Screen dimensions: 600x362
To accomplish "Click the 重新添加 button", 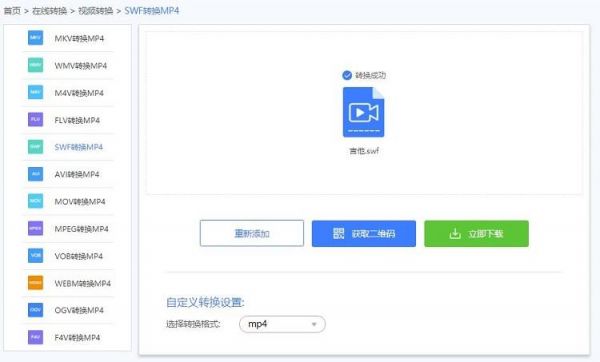I will pos(252,233).
